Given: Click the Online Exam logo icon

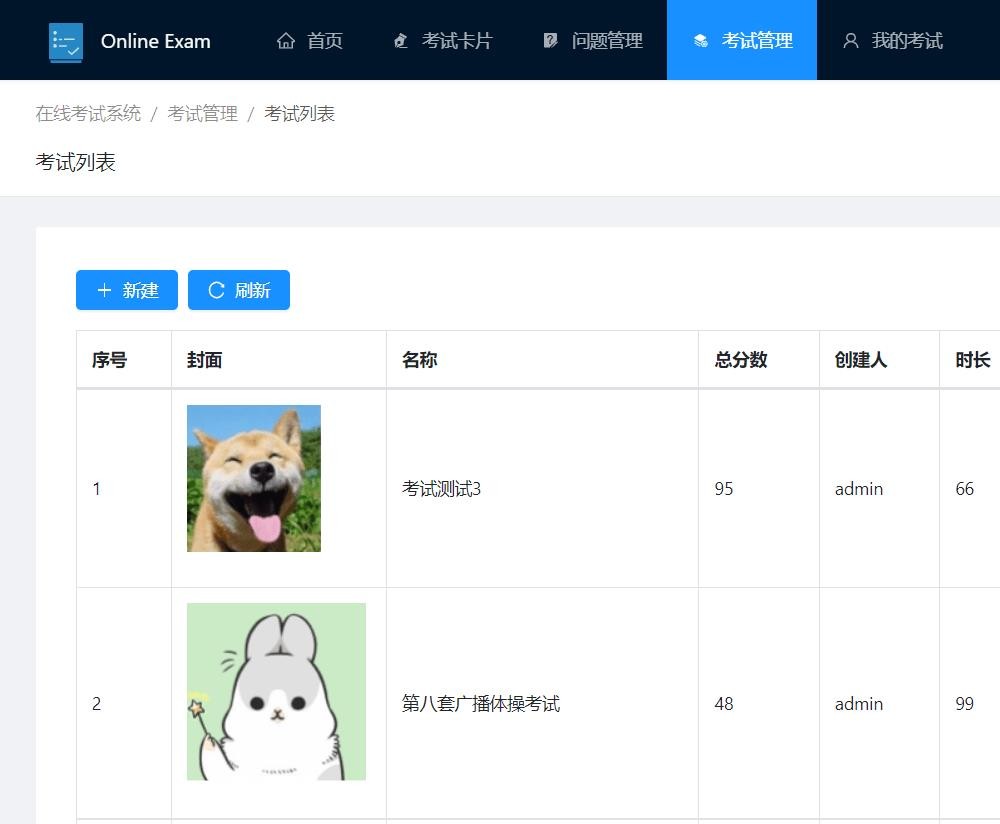Looking at the screenshot, I should pos(66,42).
